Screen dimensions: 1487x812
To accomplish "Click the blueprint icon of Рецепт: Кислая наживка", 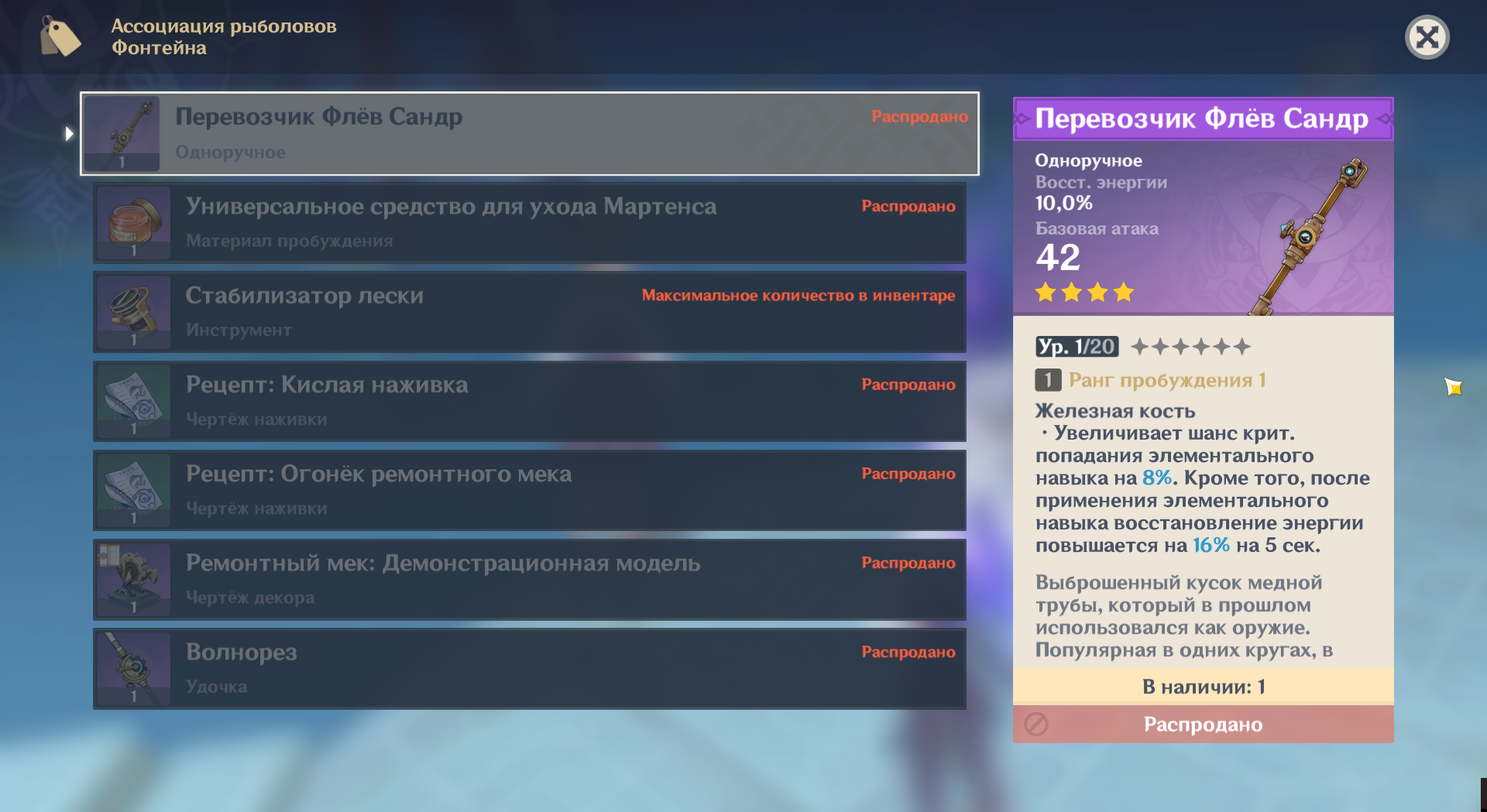I will tap(133, 401).
